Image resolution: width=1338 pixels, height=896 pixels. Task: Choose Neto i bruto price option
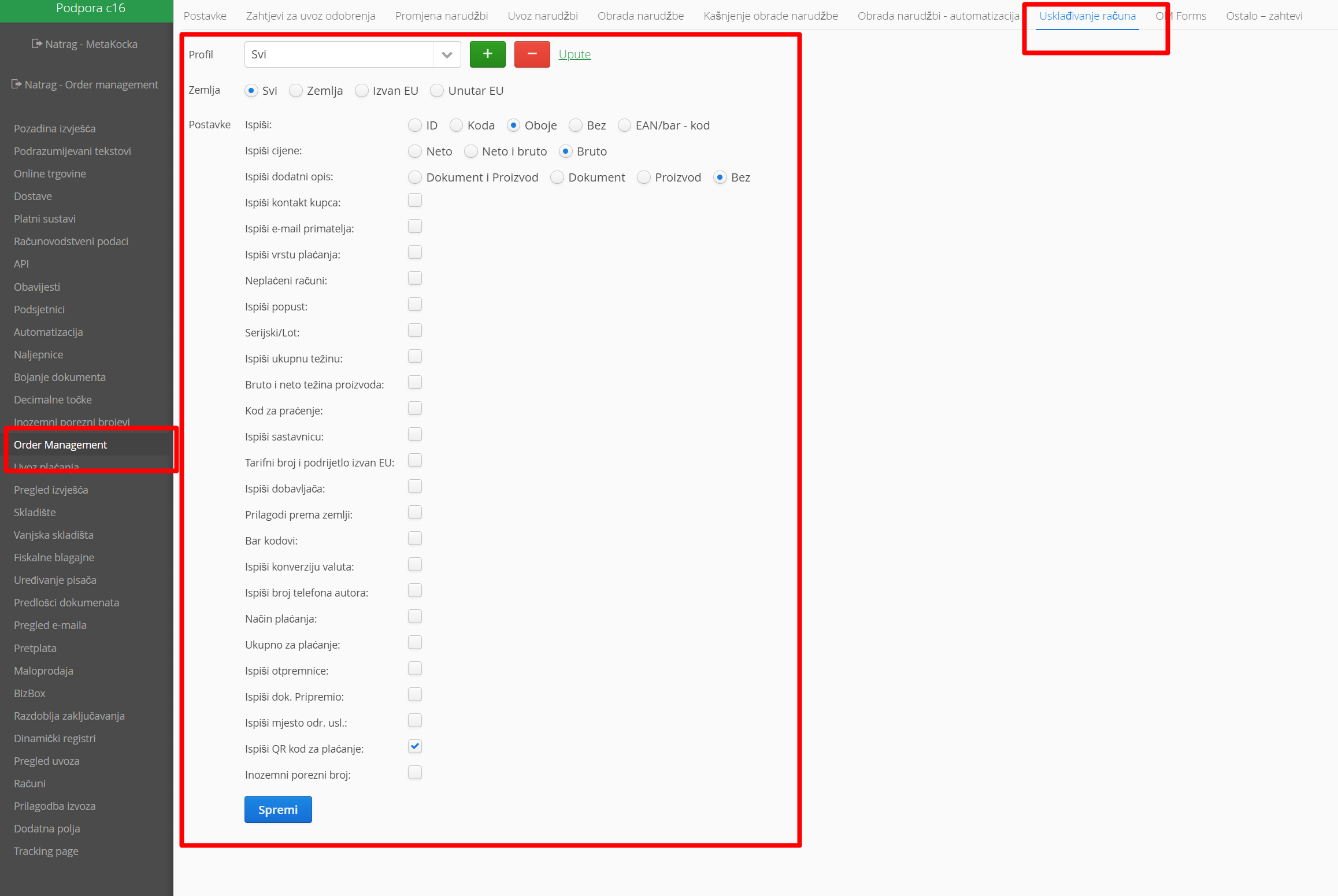(471, 151)
